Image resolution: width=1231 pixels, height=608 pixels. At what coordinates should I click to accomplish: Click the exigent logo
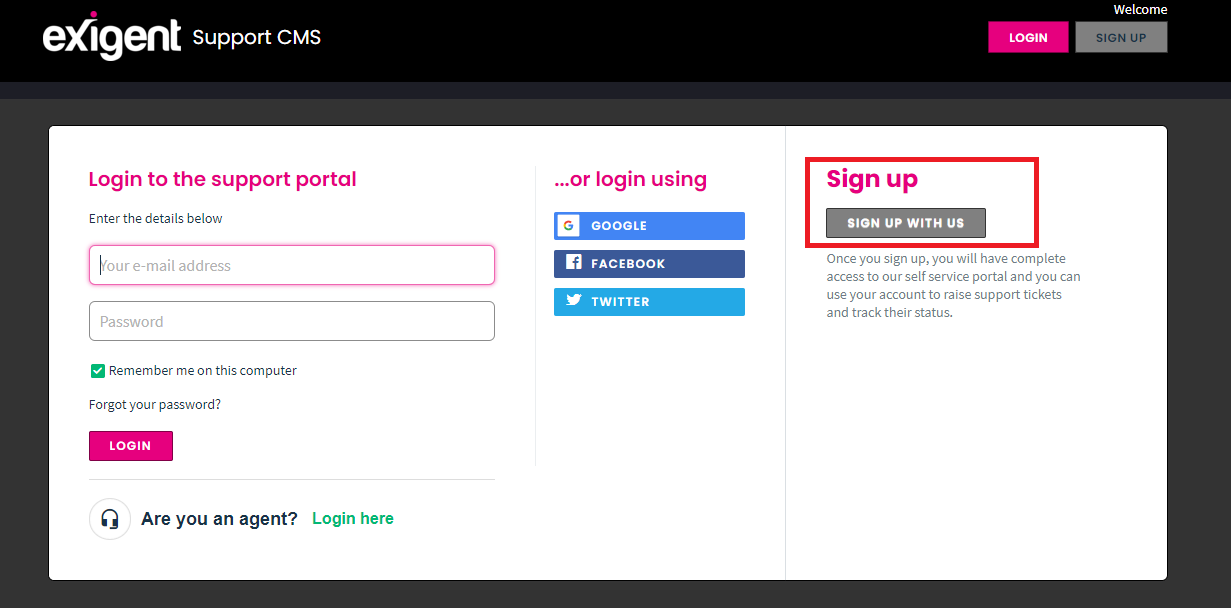[112, 37]
